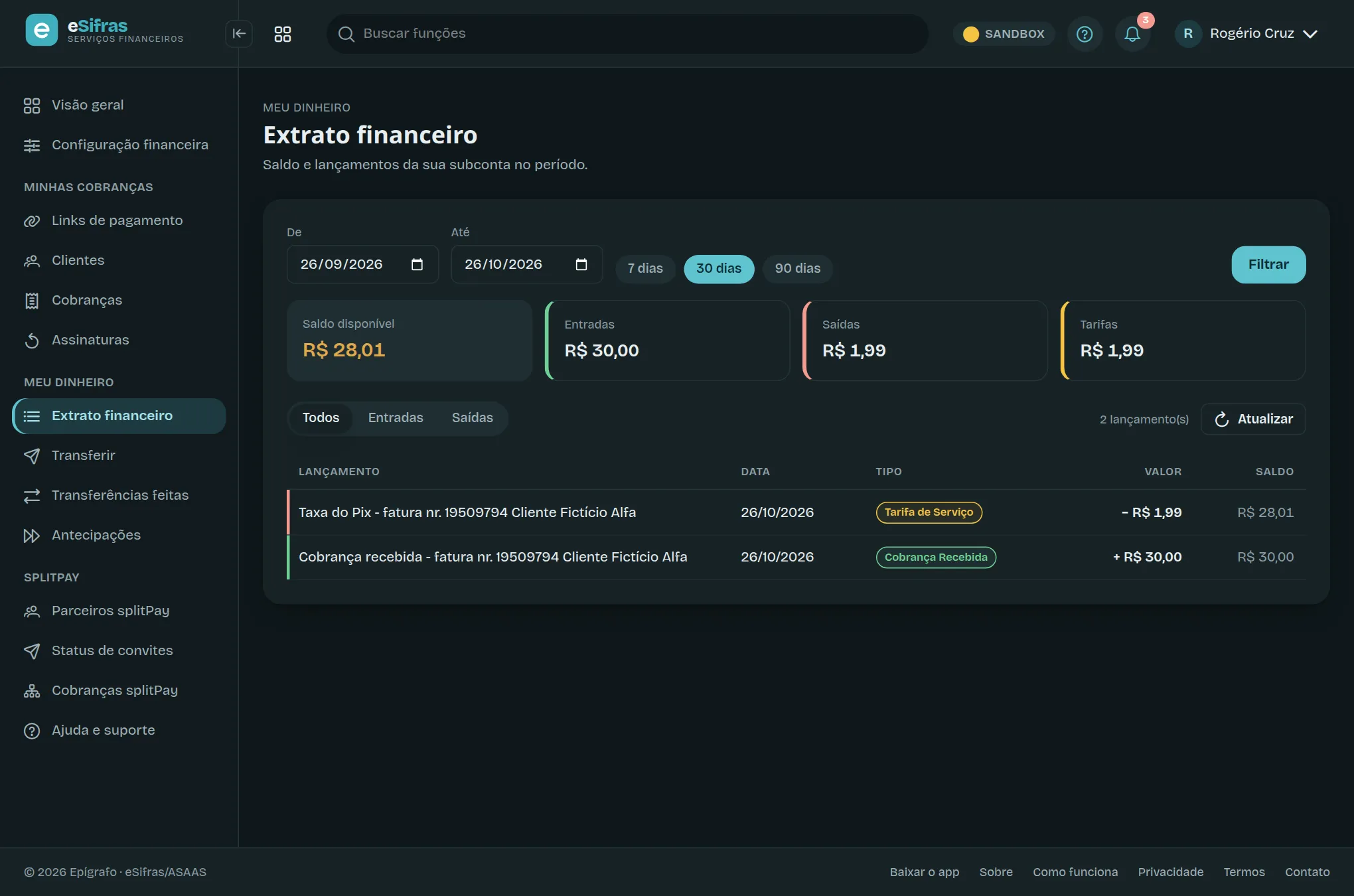Click the user avatar R

point(1188,34)
